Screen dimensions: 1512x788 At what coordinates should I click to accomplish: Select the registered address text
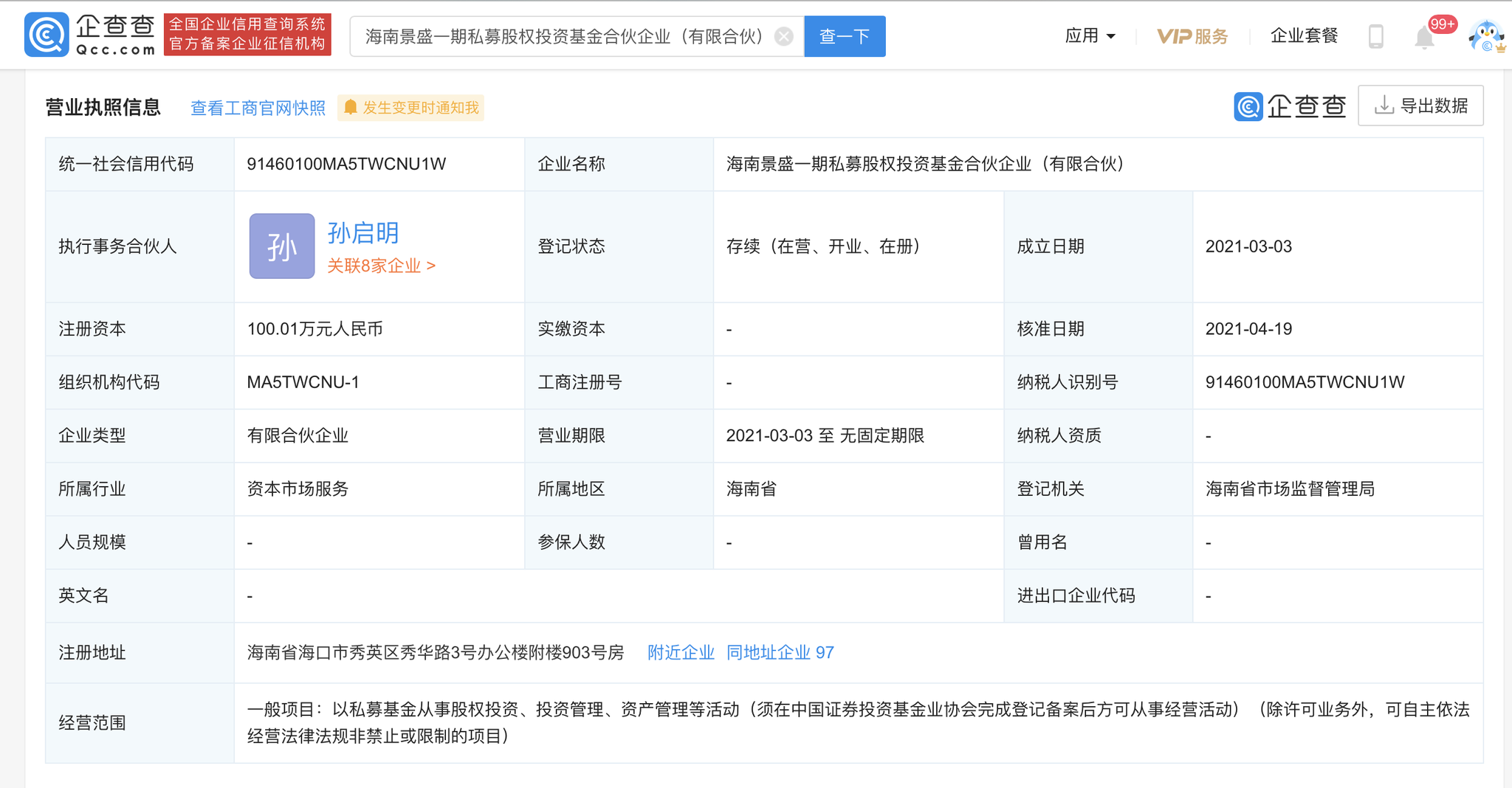tap(435, 652)
